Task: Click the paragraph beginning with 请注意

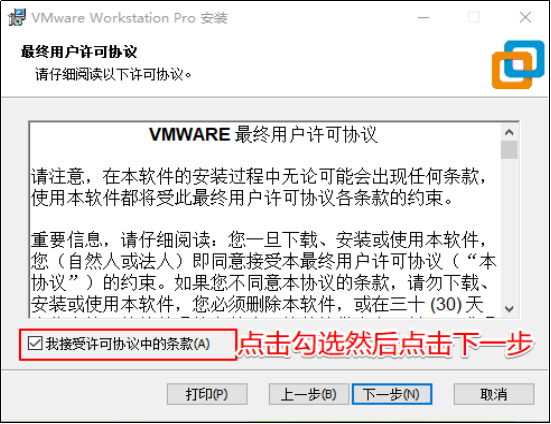Action: tap(259, 187)
